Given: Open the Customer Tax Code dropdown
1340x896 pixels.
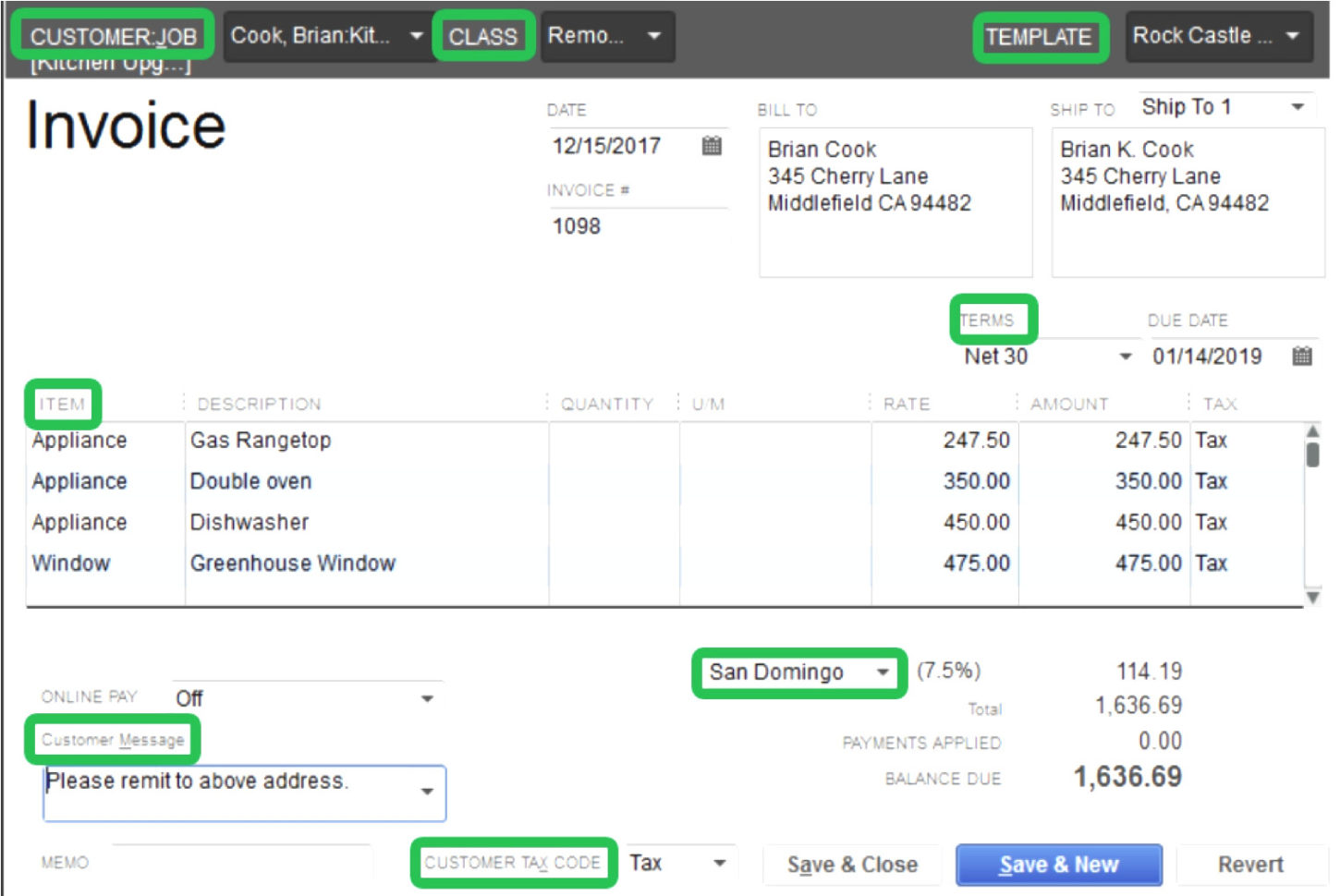Looking at the screenshot, I should click(719, 864).
